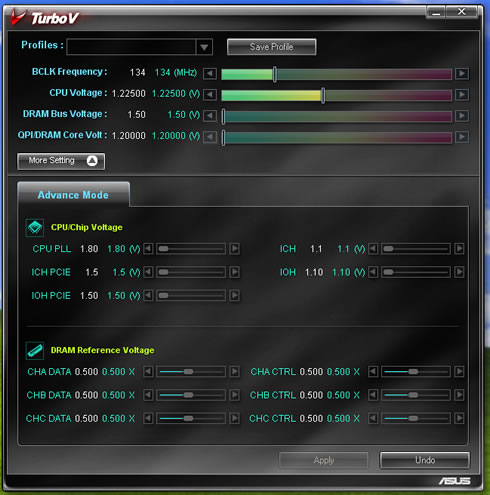Click the Apply button
Viewport: 490px width, 495px height.
tap(323, 460)
